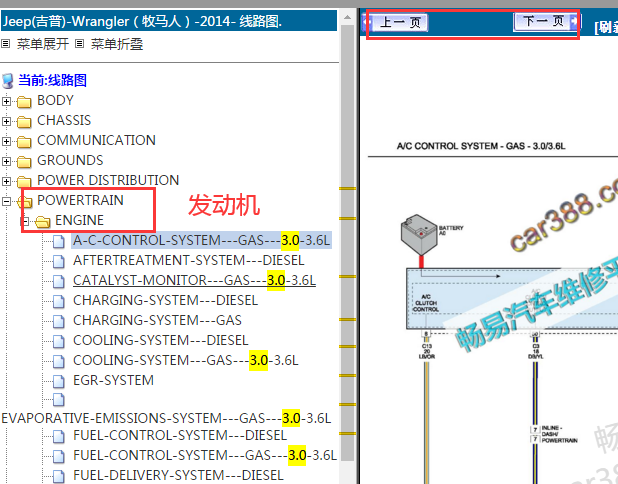Click page icon of EGR-SYSTEM entry
Image resolution: width=618 pixels, height=484 pixels.
click(58, 381)
